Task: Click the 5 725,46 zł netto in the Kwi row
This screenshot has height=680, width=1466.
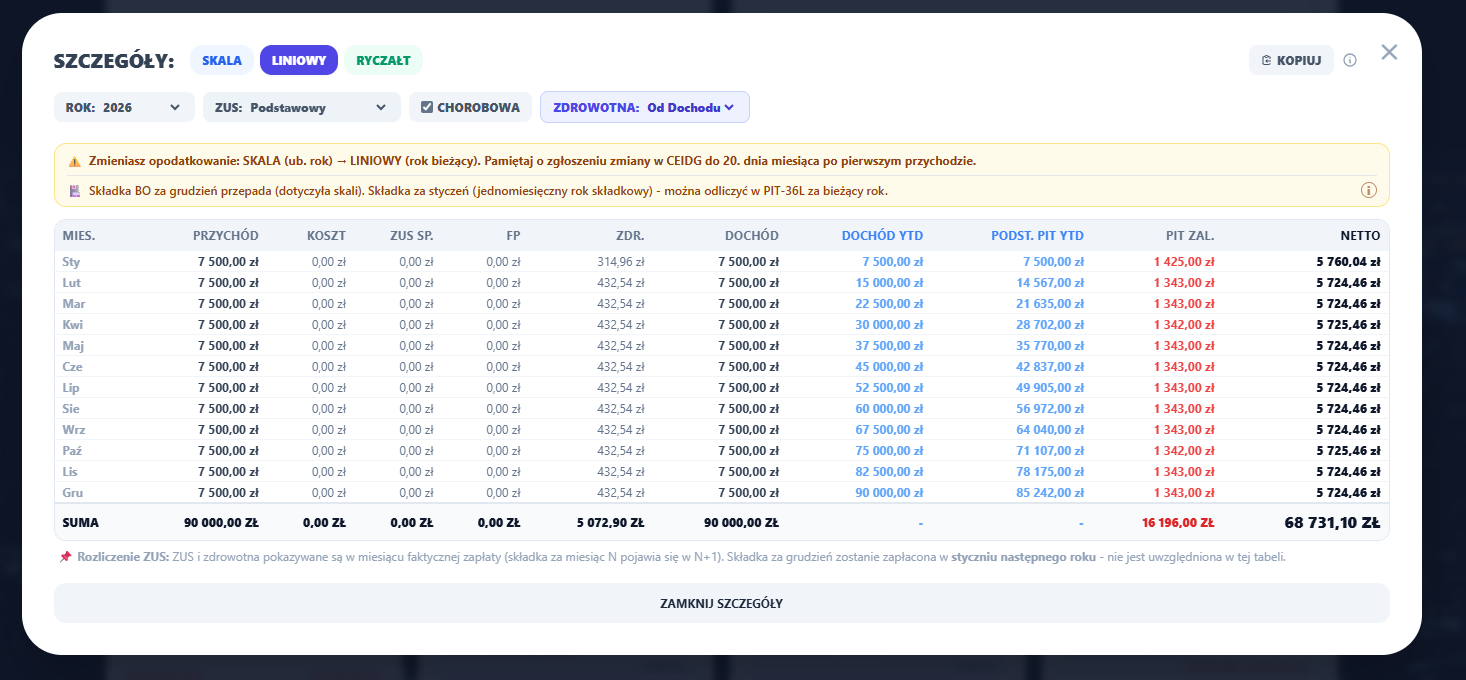Action: 1348,325
